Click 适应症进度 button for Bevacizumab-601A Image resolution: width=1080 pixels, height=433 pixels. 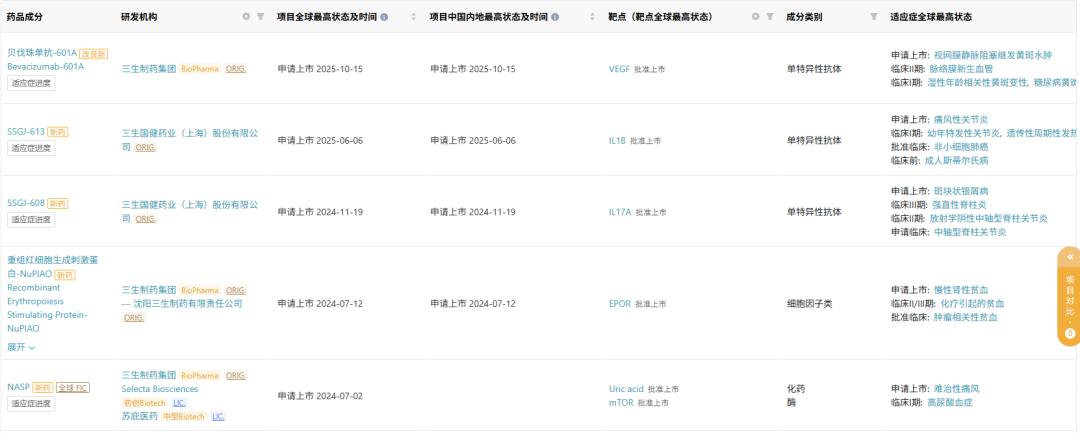point(31,83)
